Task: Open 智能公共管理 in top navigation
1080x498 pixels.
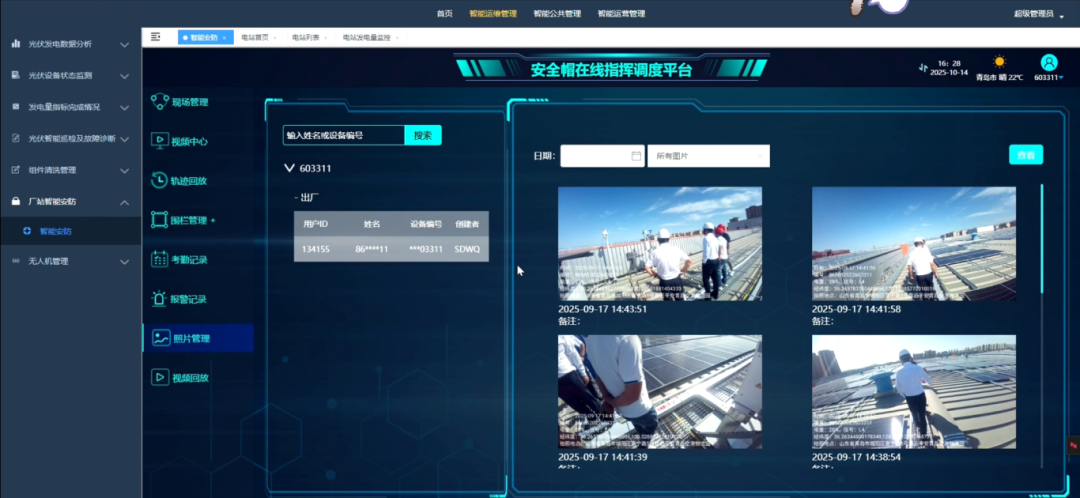Action: pyautogui.click(x=557, y=14)
